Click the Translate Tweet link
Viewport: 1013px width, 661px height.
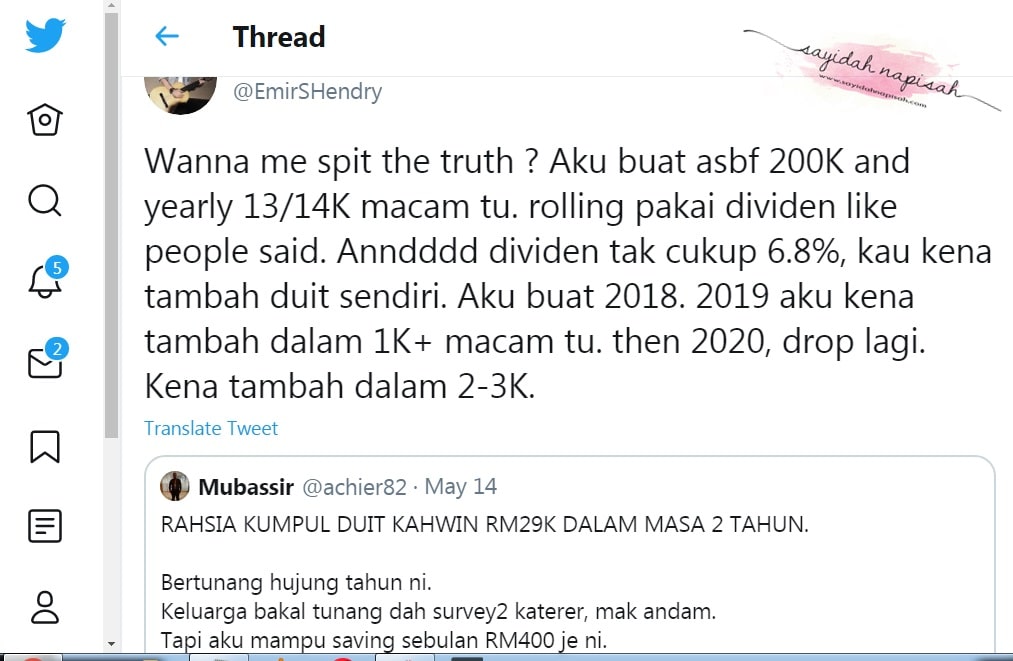(x=211, y=428)
